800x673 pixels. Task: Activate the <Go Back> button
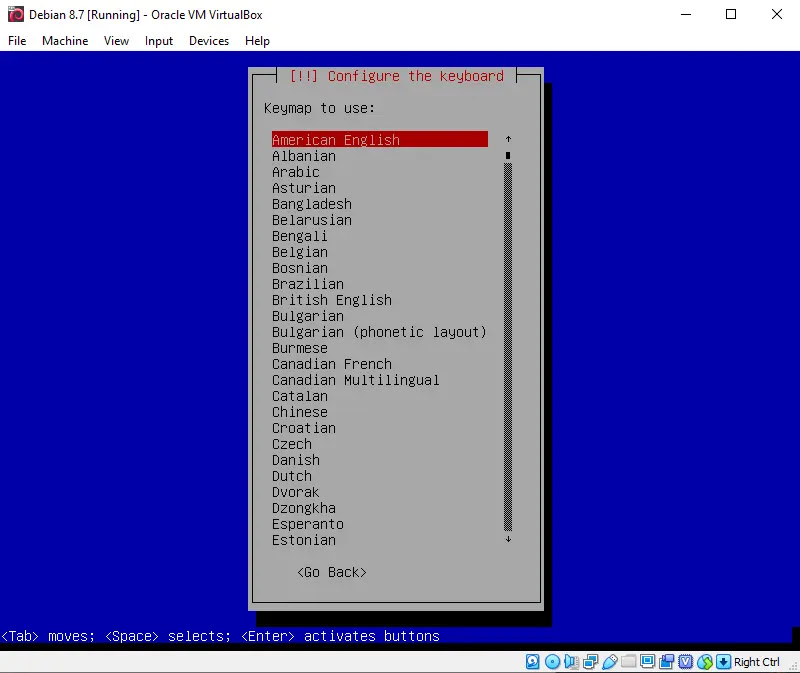point(332,572)
